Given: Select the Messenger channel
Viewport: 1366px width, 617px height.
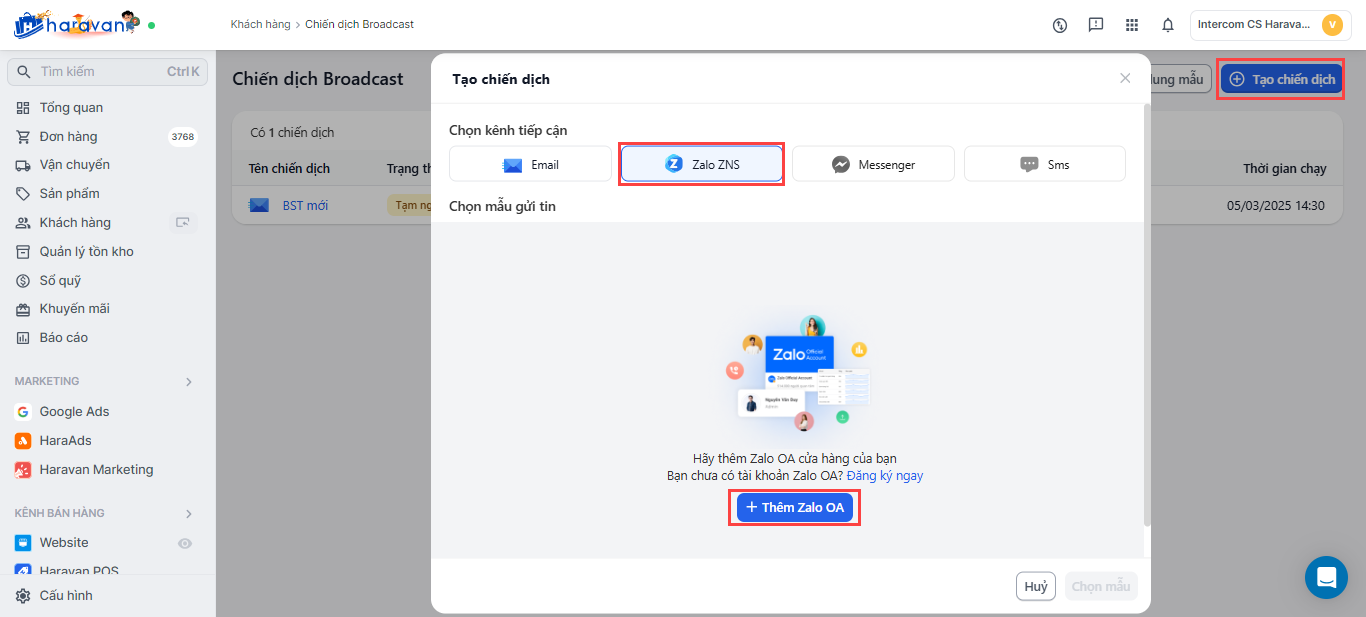Looking at the screenshot, I should coord(873,164).
